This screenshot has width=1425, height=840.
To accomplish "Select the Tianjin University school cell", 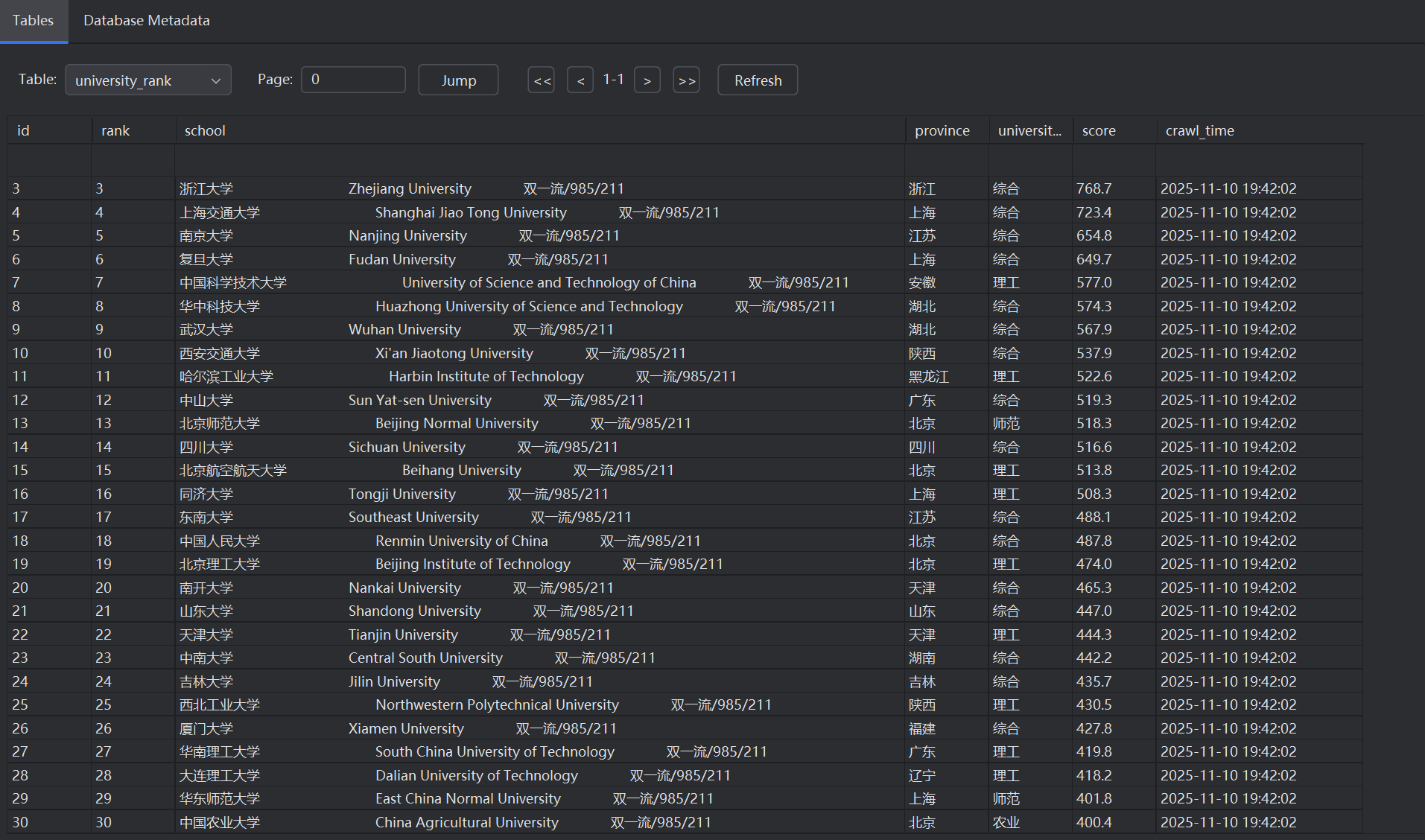I will [x=540, y=634].
